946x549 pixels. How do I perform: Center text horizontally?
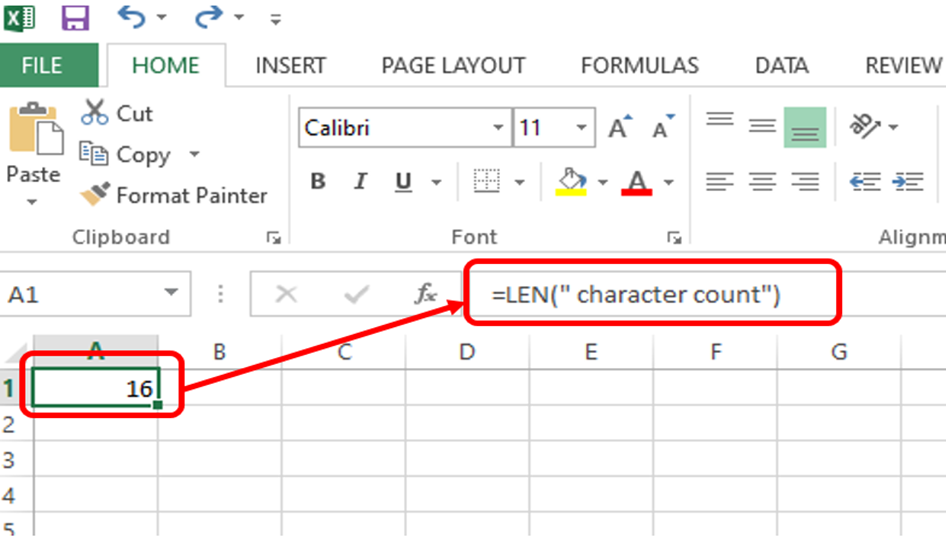[762, 181]
